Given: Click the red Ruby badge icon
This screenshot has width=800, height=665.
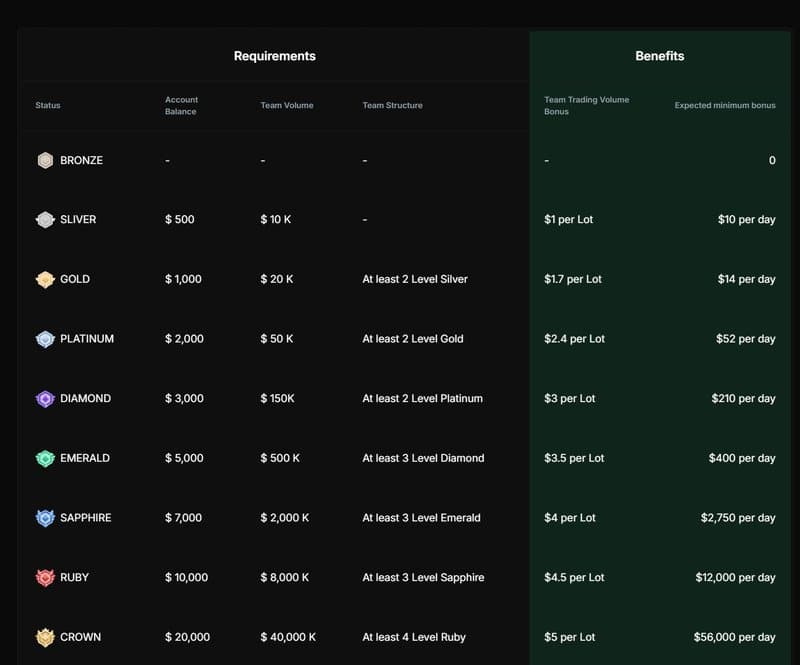Looking at the screenshot, I should click(x=45, y=578).
